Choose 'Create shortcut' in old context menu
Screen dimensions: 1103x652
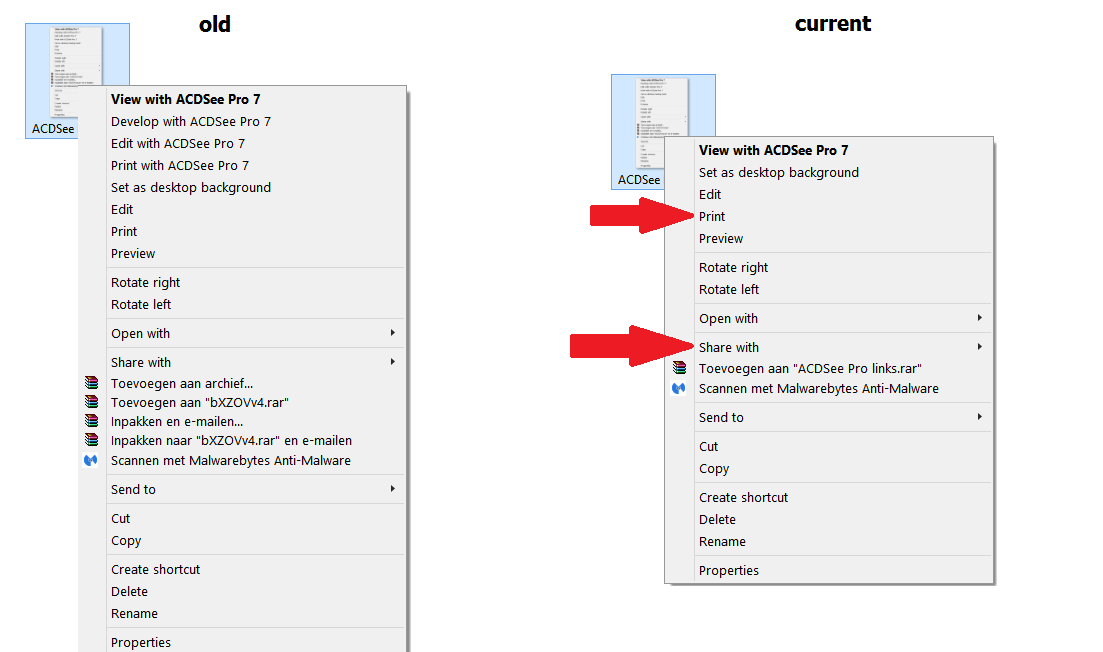[155, 570]
